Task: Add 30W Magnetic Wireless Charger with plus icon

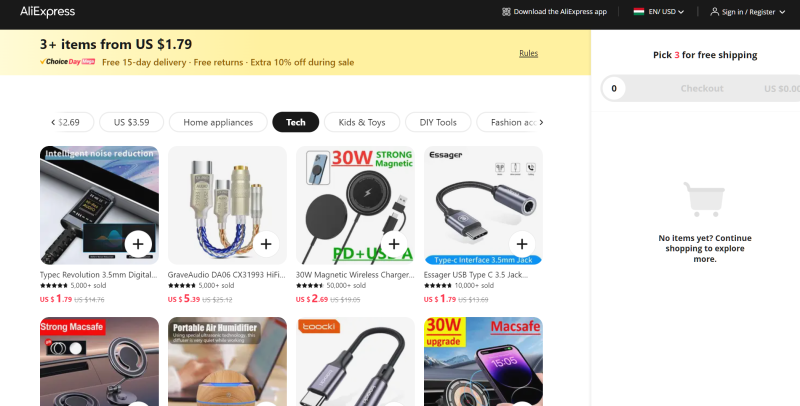Action: coord(394,244)
